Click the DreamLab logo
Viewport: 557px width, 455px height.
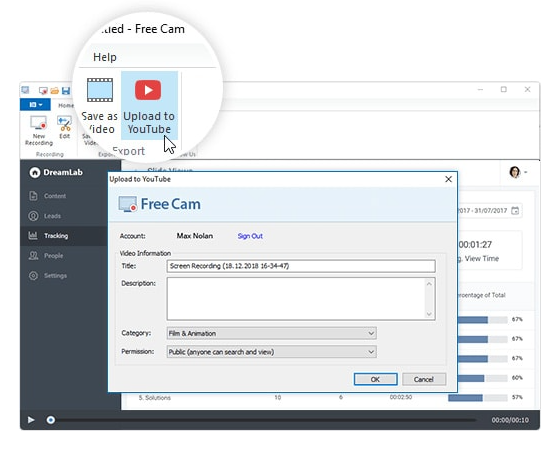point(56,172)
